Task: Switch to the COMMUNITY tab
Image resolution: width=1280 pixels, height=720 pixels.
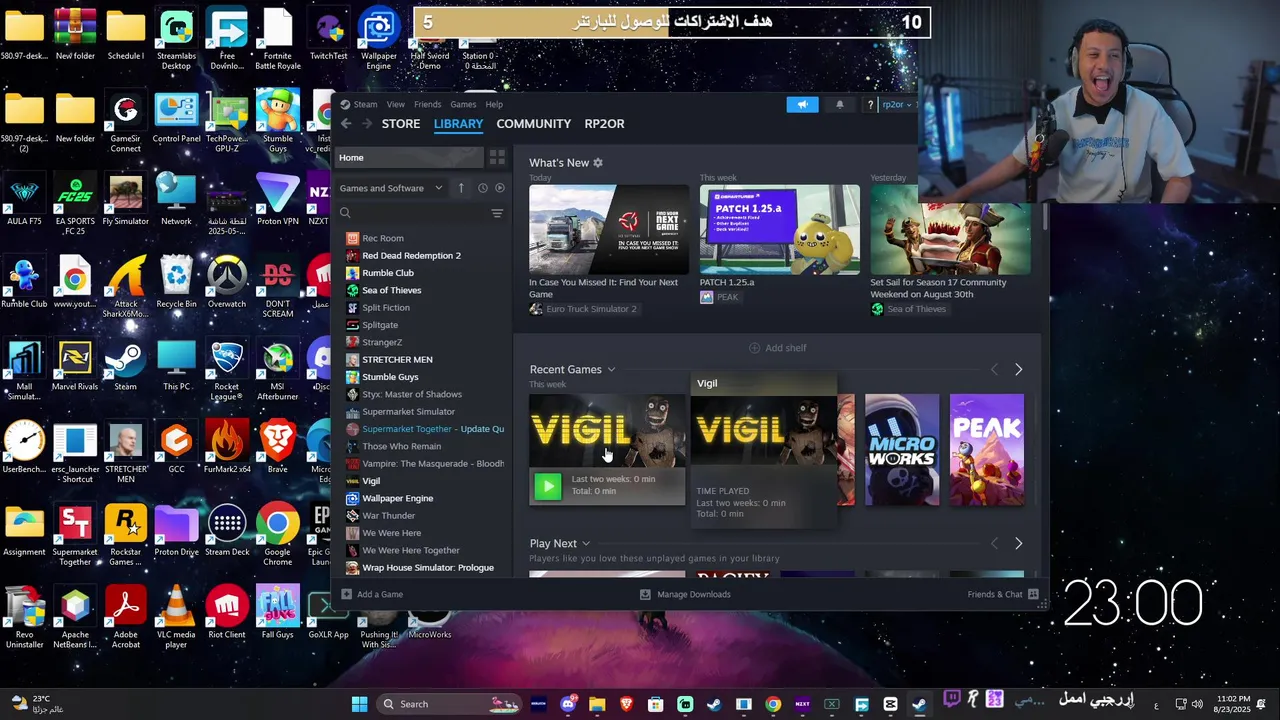Action: pos(534,124)
